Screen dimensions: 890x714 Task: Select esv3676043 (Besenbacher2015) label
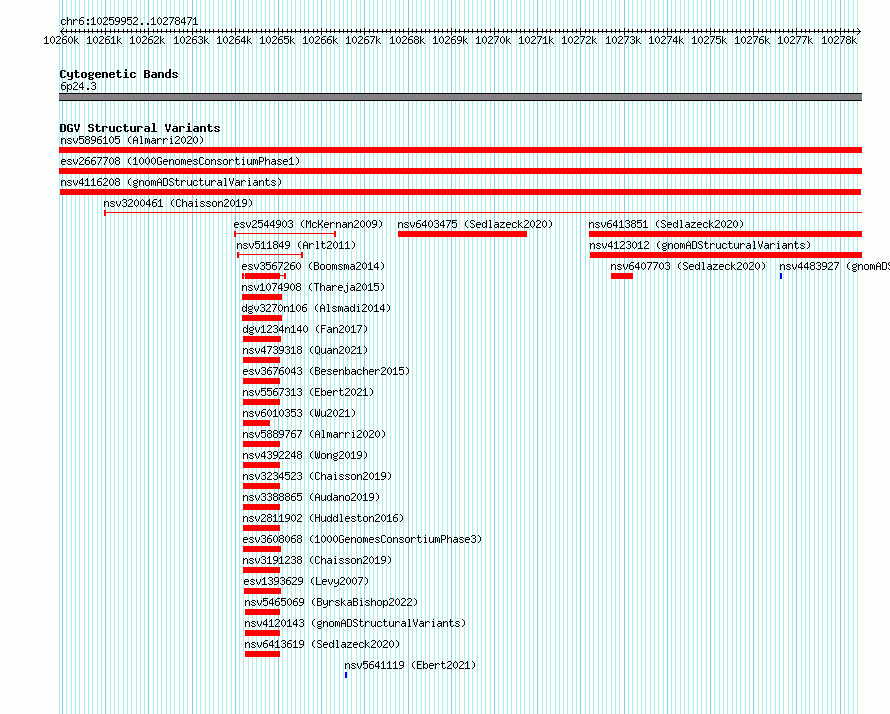[x=326, y=371]
